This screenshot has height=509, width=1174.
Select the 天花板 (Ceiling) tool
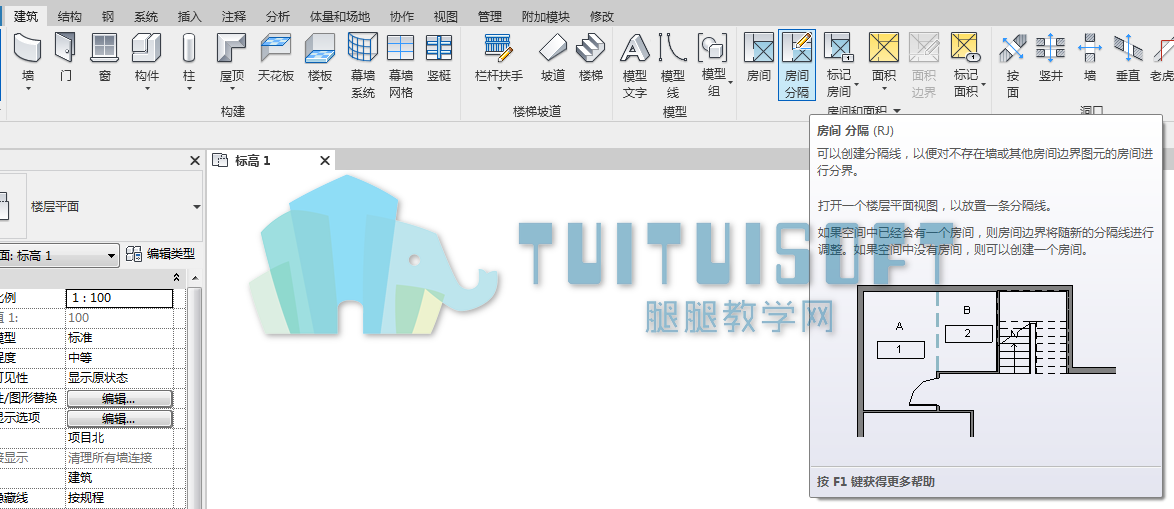[276, 58]
